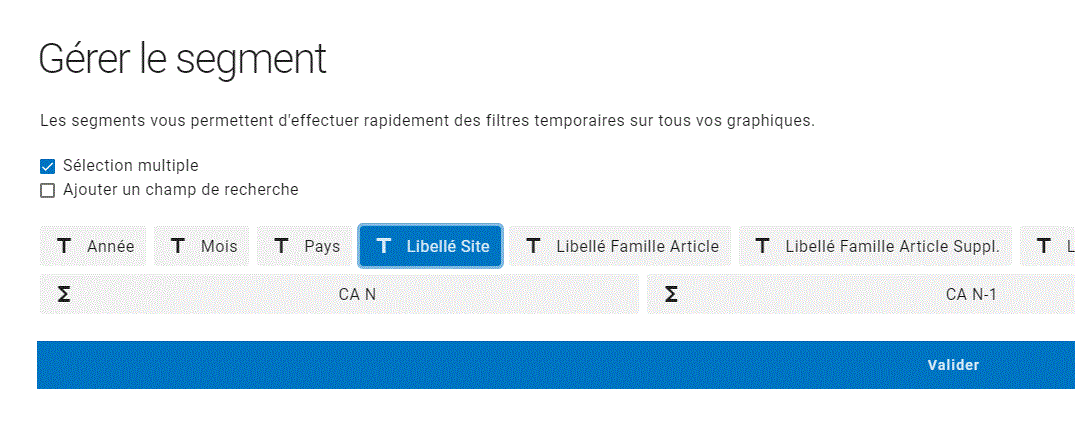Select the CA N-1 measure label
The width and height of the screenshot is (1075, 429).
pyautogui.click(x=971, y=294)
